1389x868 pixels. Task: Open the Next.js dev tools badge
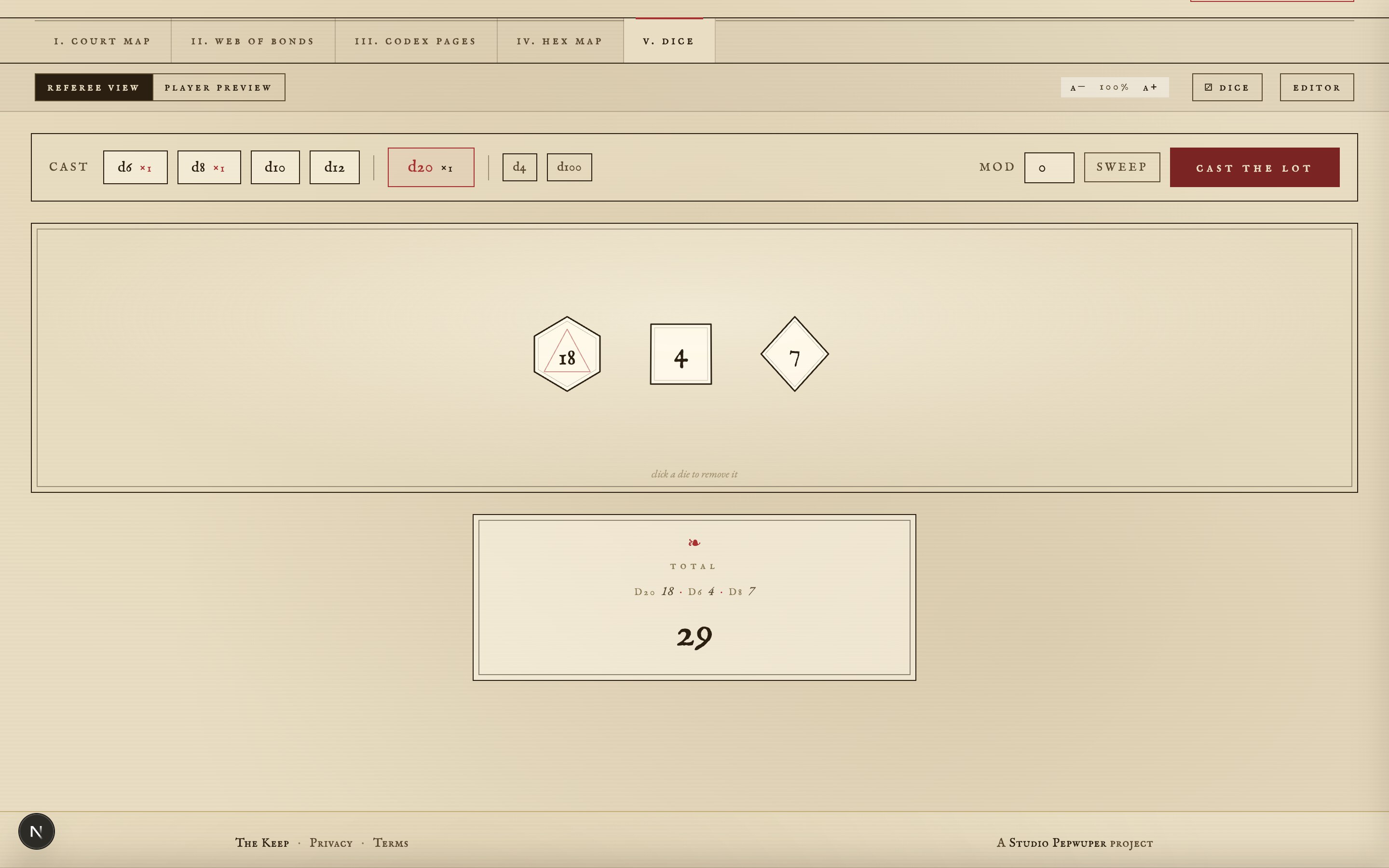coord(37,831)
